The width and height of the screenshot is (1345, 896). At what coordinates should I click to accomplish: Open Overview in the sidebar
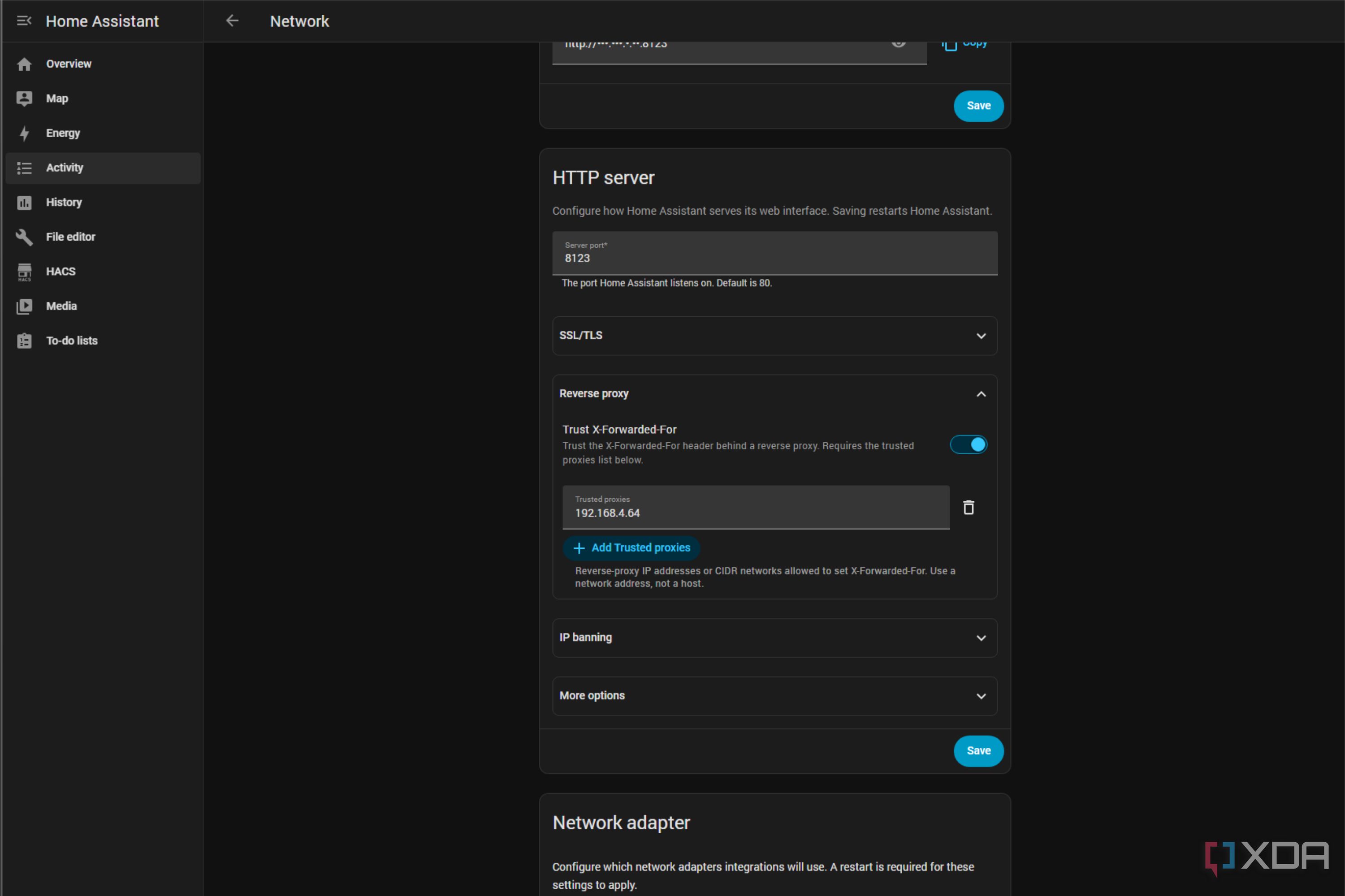(103, 64)
